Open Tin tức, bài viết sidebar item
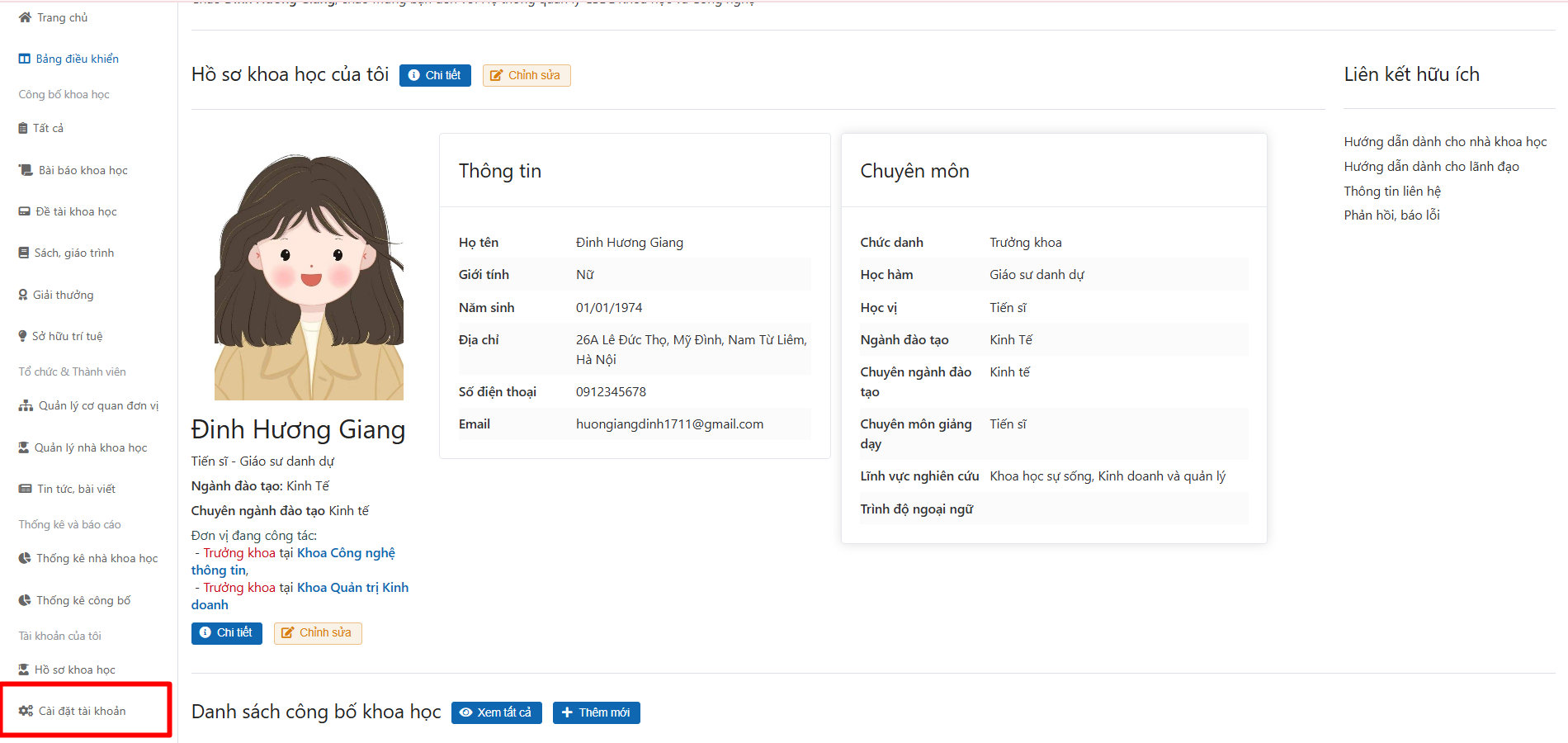Image resolution: width=1568 pixels, height=743 pixels. [76, 489]
